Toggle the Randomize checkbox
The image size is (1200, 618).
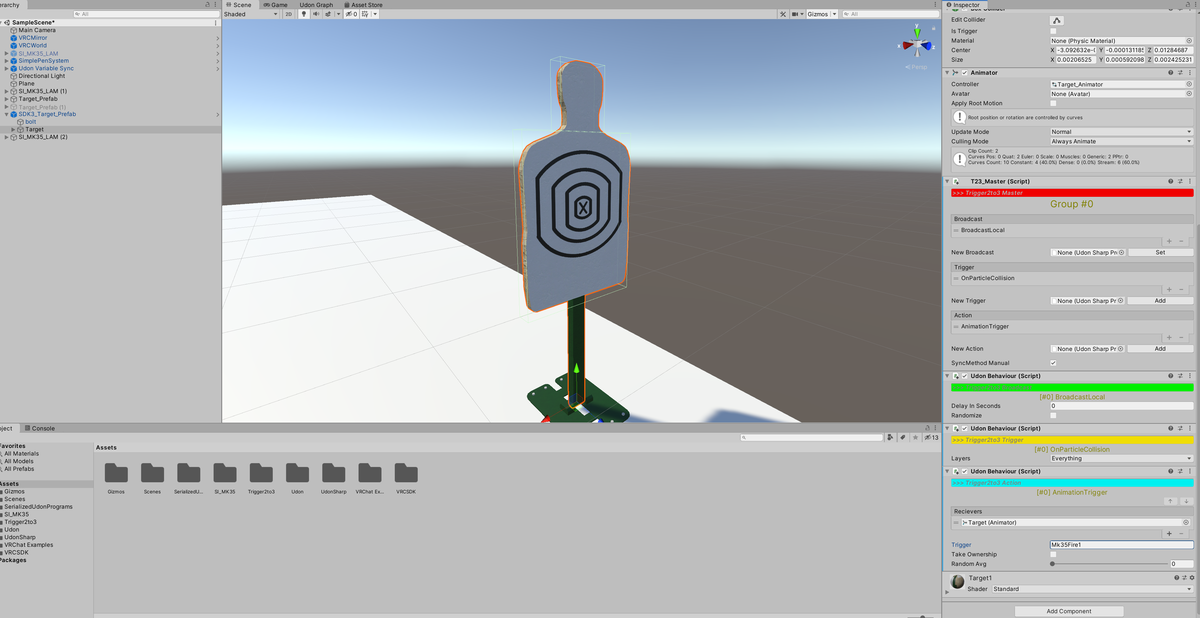point(1053,415)
